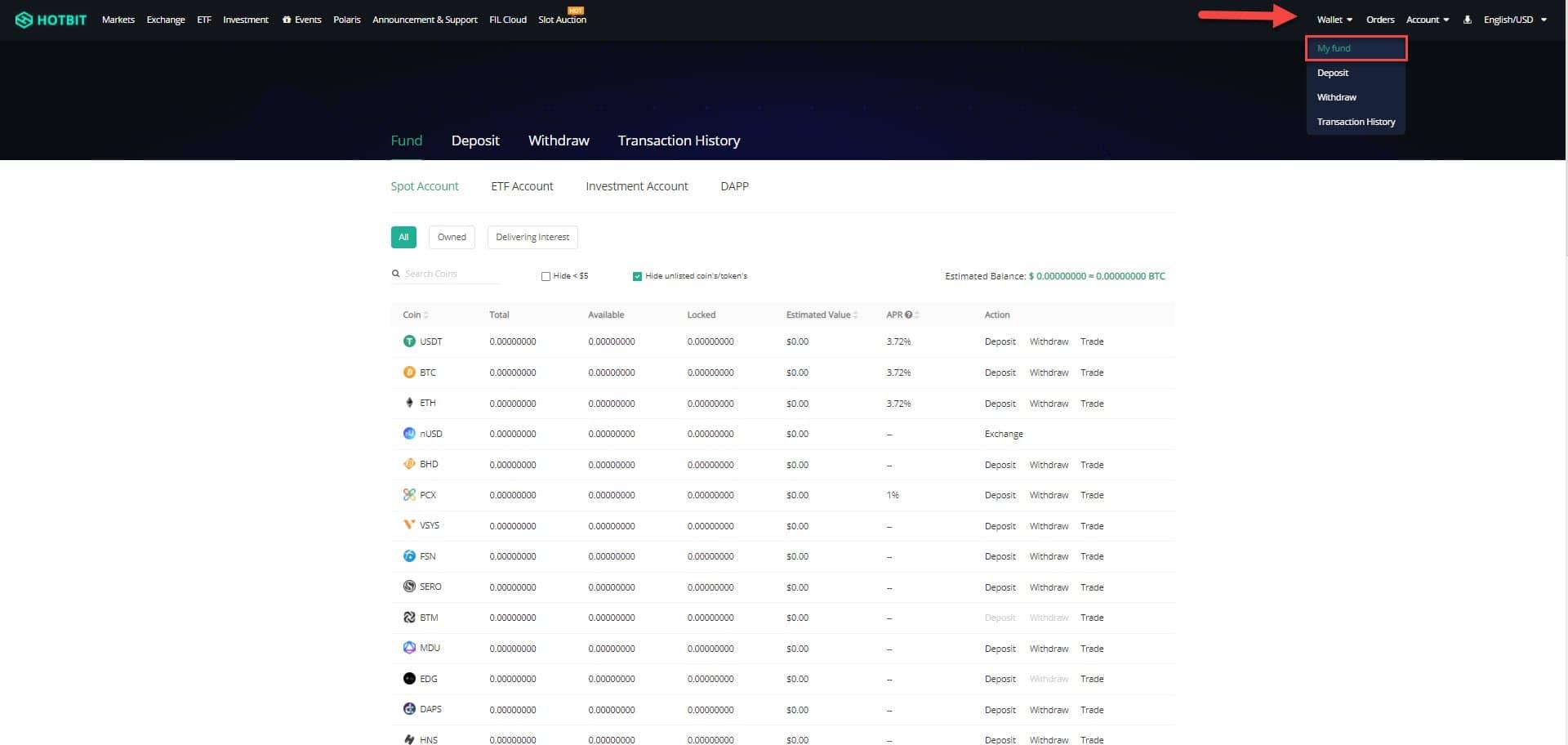The width and height of the screenshot is (1568, 745).
Task: Switch to the large Transaction History tab
Action: [x=679, y=141]
